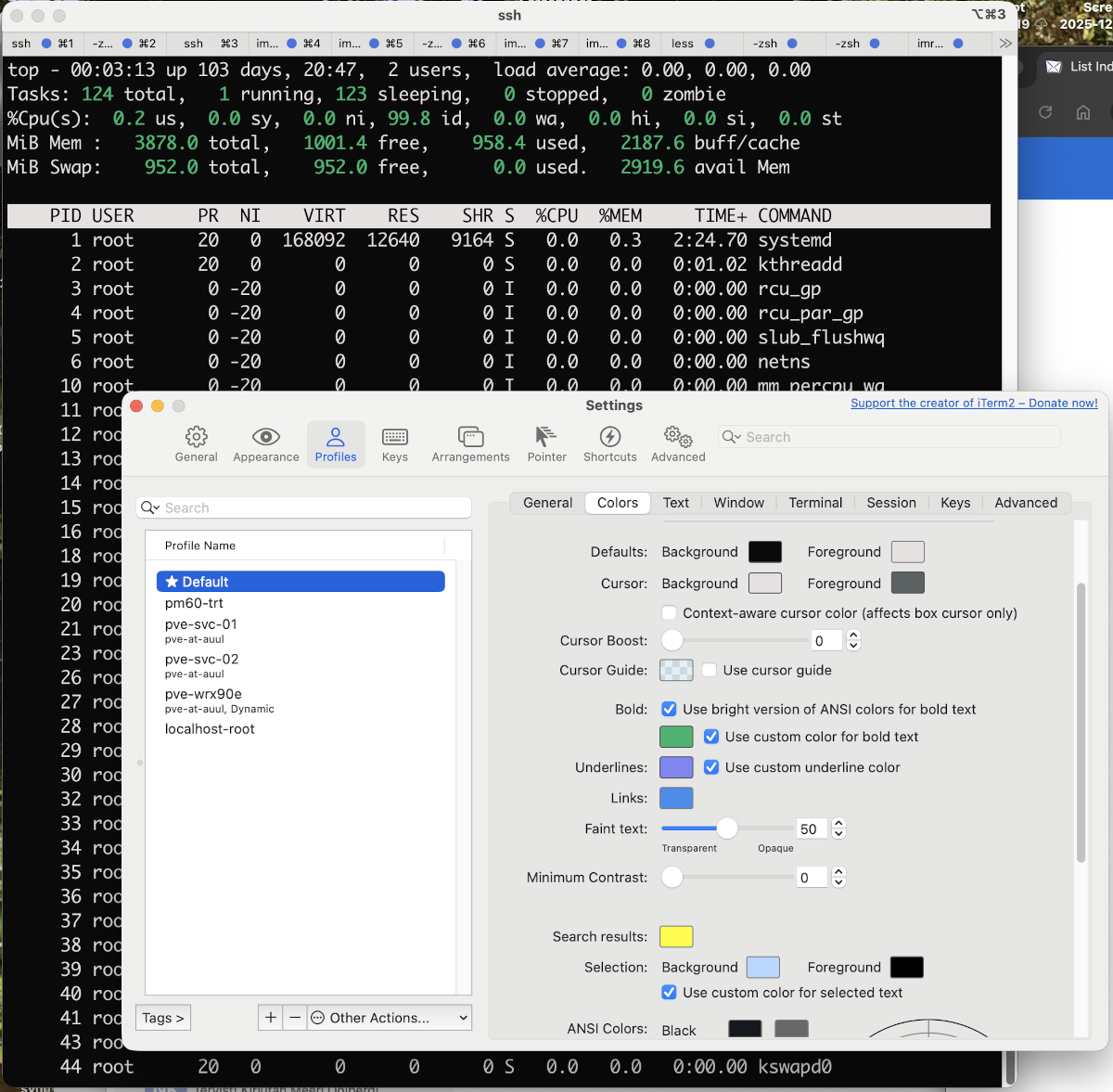Enable context-aware cursor color checkbox

tap(669, 613)
